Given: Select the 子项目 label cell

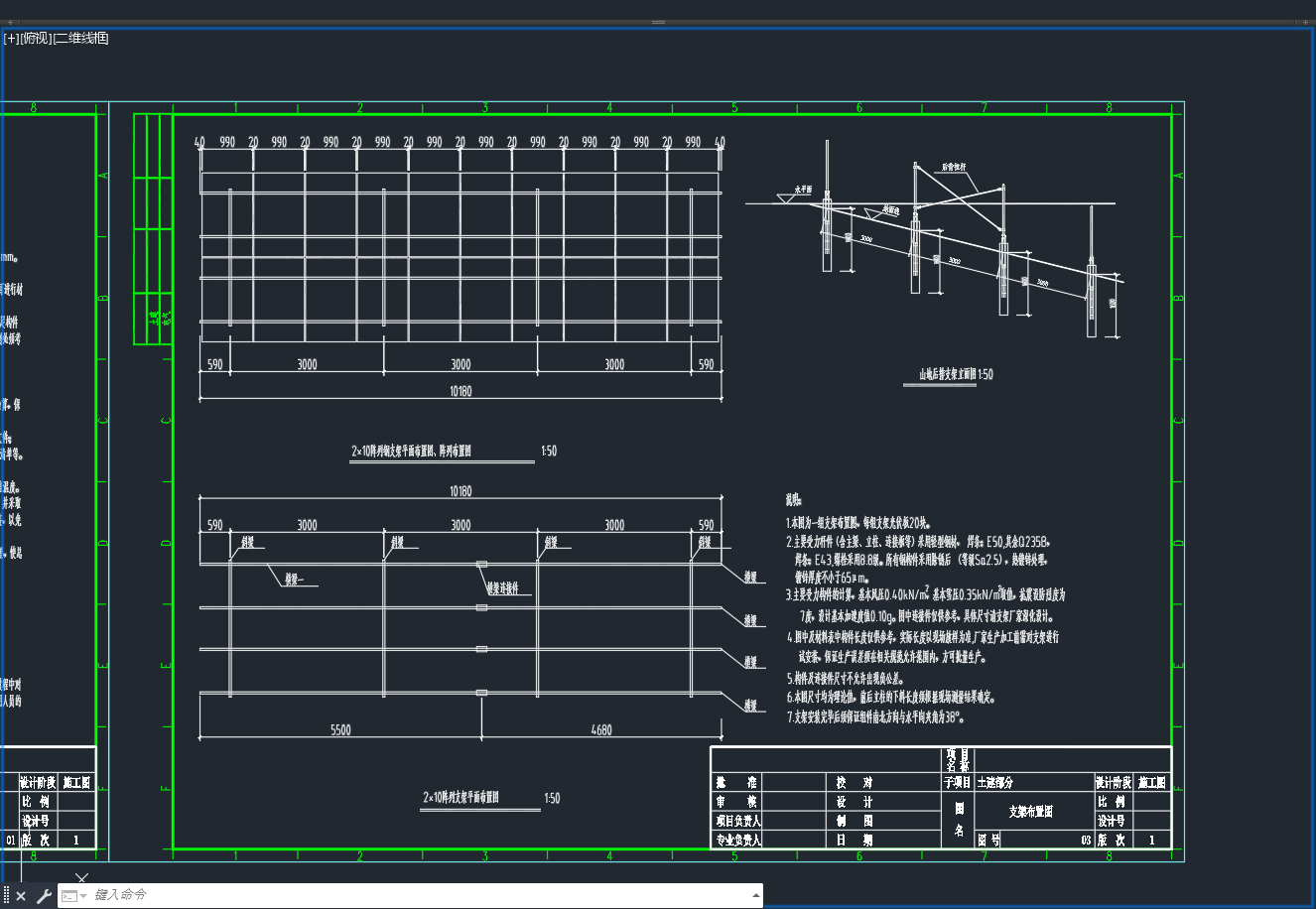Looking at the screenshot, I should click(x=958, y=783).
